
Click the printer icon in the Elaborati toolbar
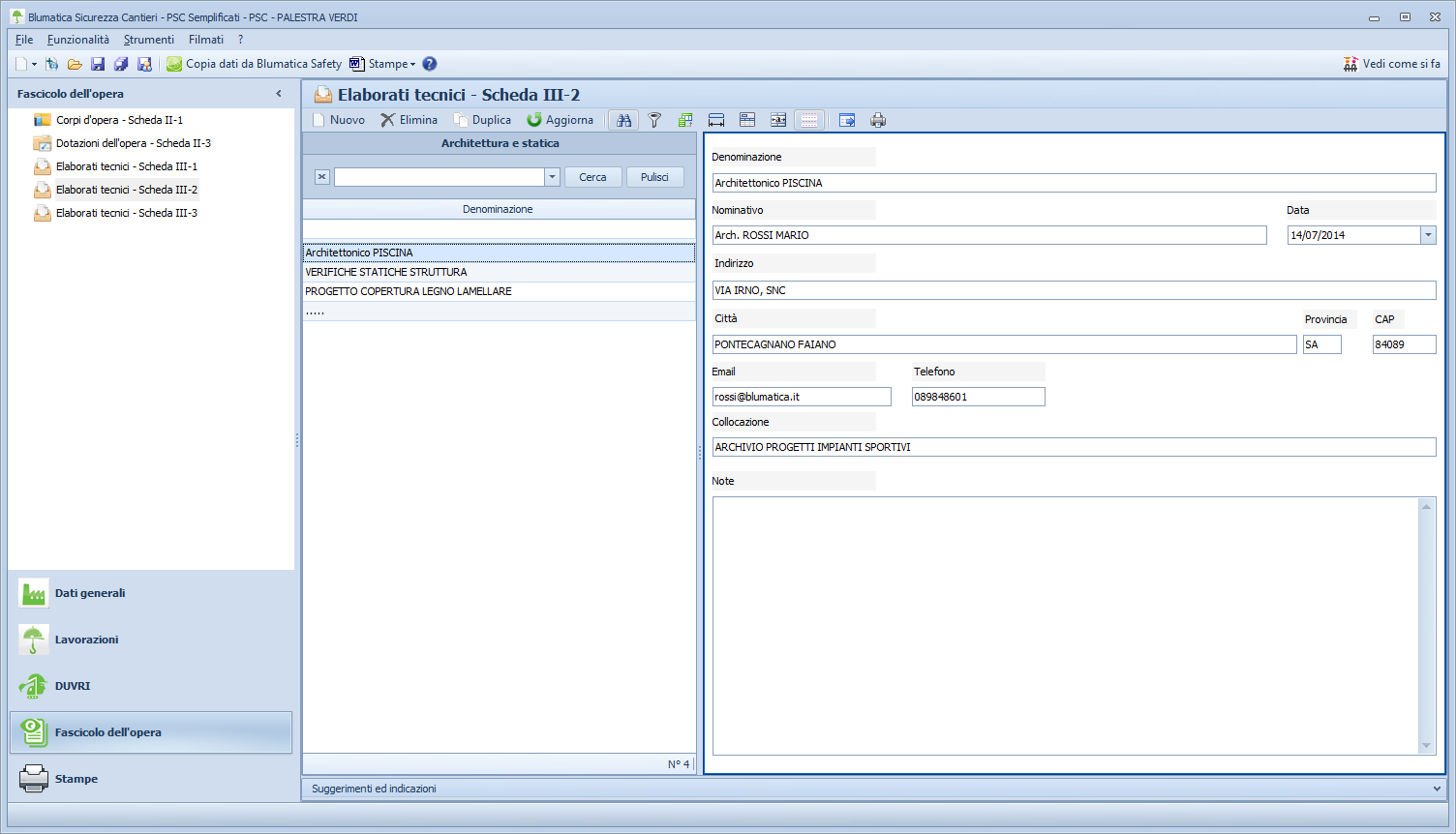click(878, 120)
